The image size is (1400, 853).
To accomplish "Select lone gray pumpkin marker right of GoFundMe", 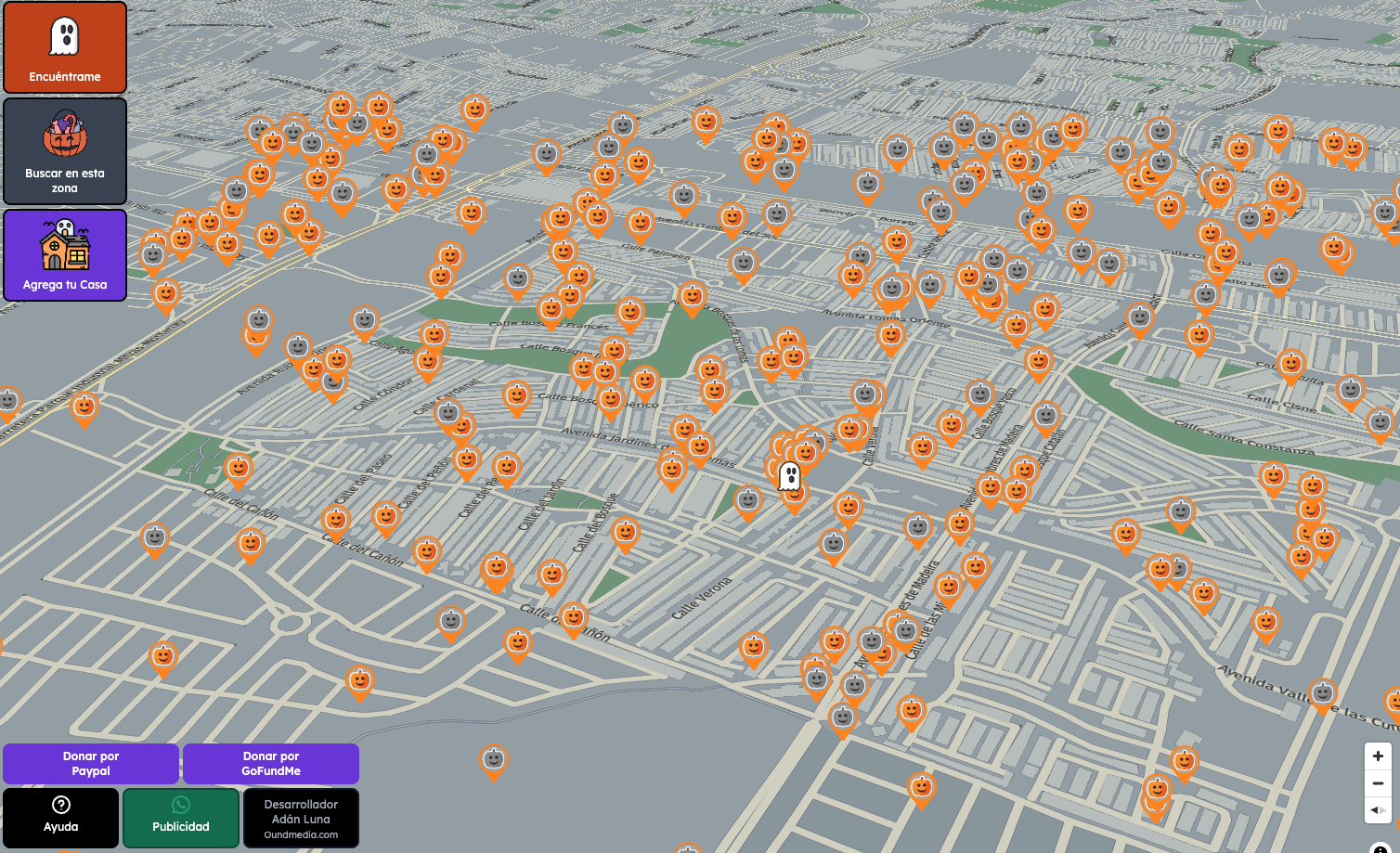I will 494,760.
